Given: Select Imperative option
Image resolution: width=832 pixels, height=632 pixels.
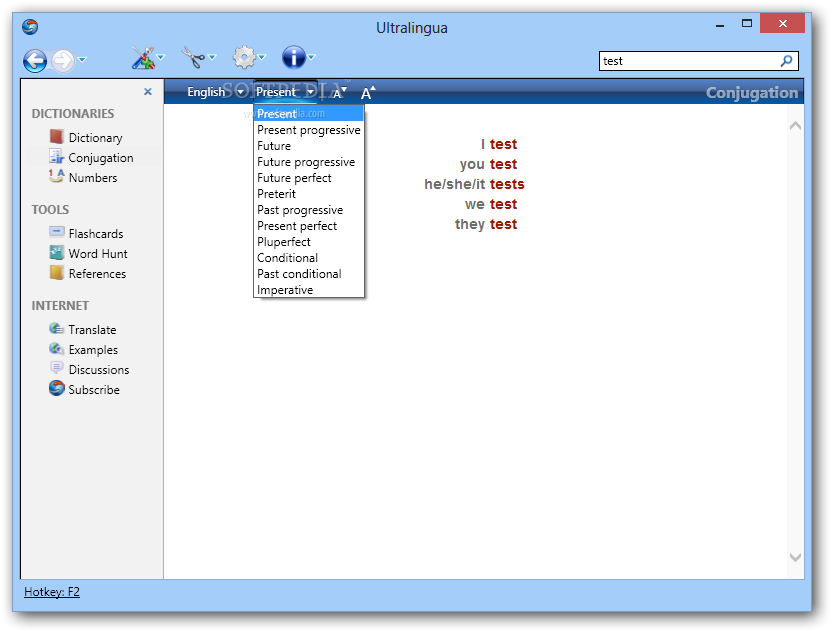Looking at the screenshot, I should coord(309,290).
